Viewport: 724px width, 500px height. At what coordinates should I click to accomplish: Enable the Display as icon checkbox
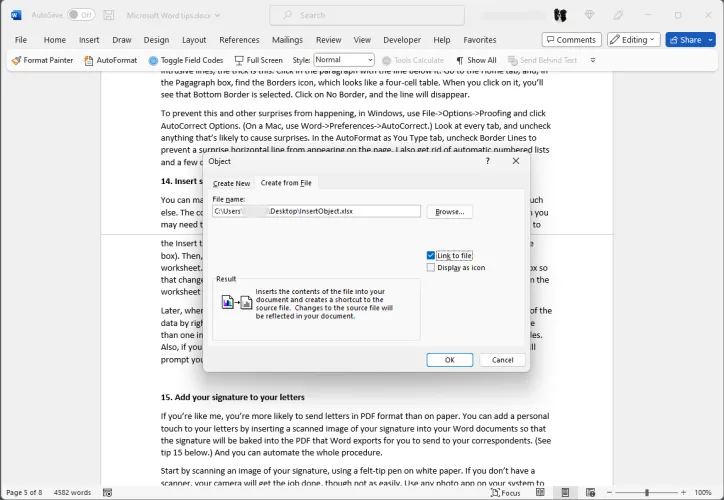(x=431, y=267)
